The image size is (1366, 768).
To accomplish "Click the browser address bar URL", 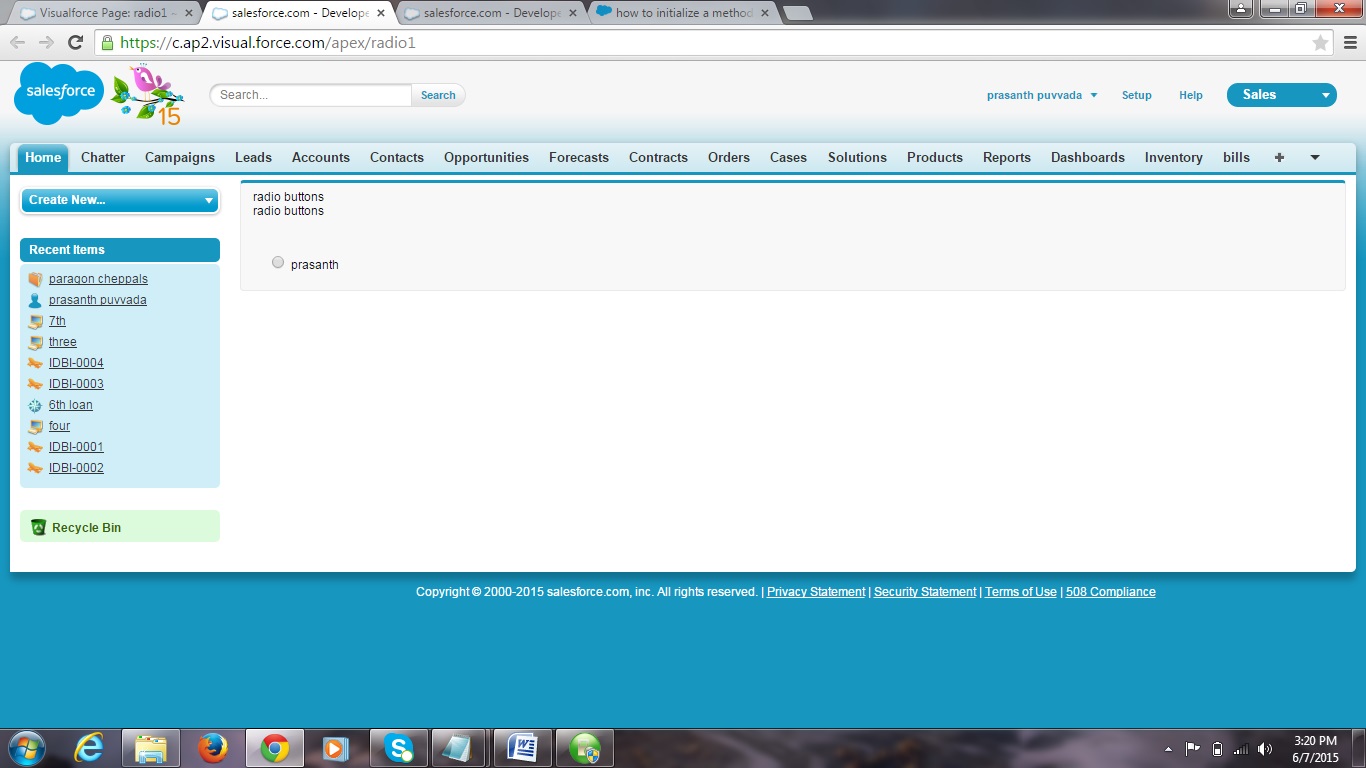I will coord(267,43).
